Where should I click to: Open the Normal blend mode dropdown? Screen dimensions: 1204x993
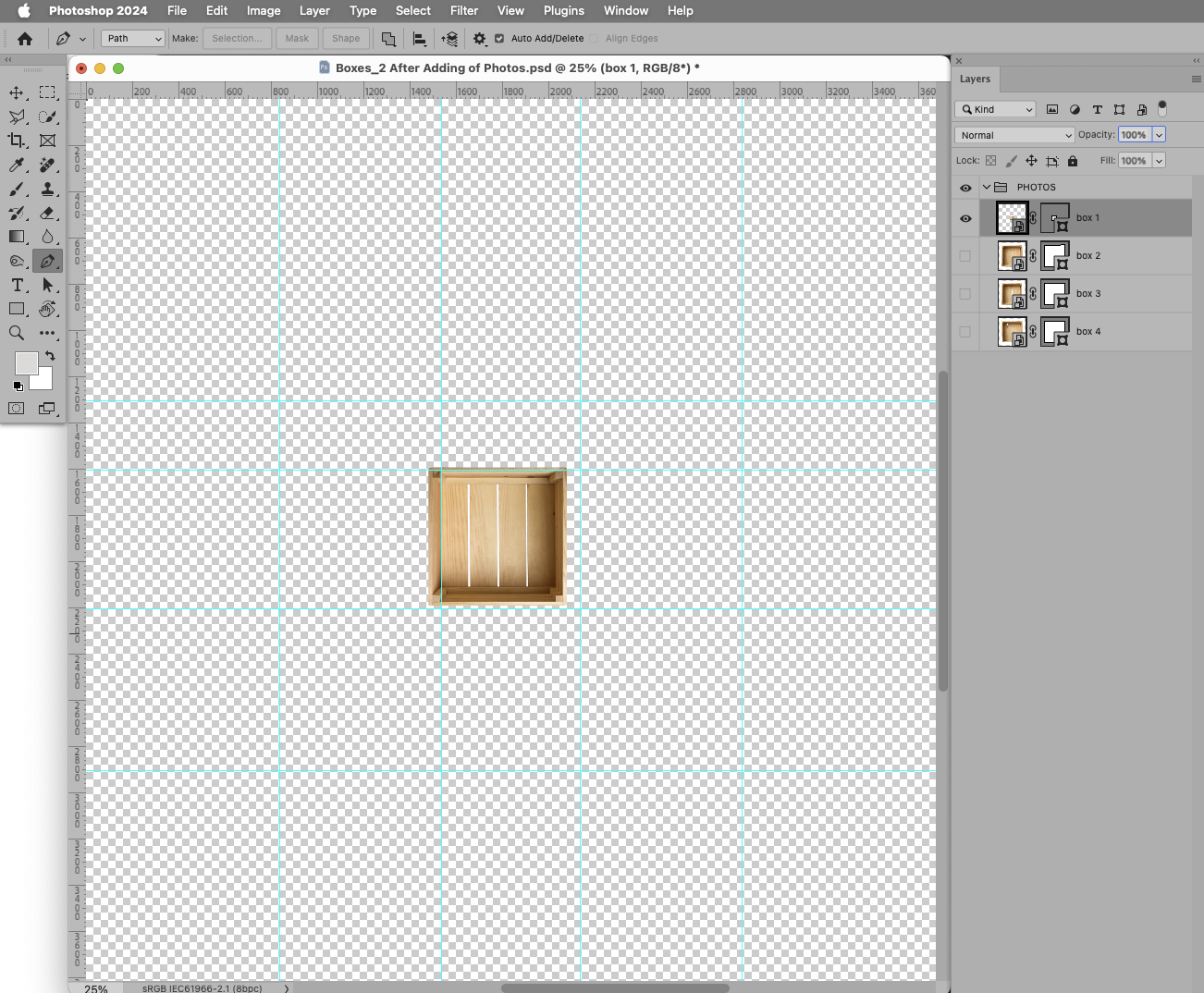[x=1014, y=135]
